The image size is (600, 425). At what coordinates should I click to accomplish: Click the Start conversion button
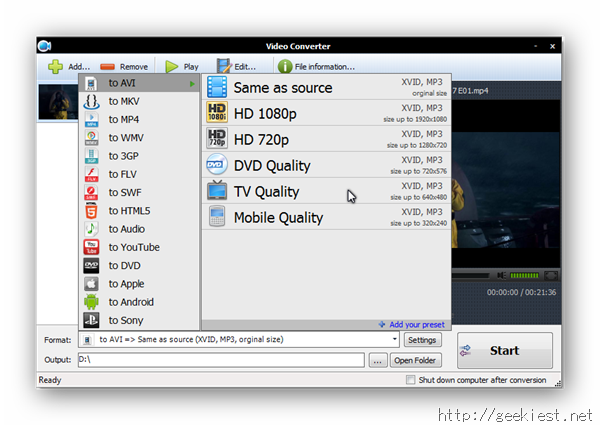click(x=504, y=351)
